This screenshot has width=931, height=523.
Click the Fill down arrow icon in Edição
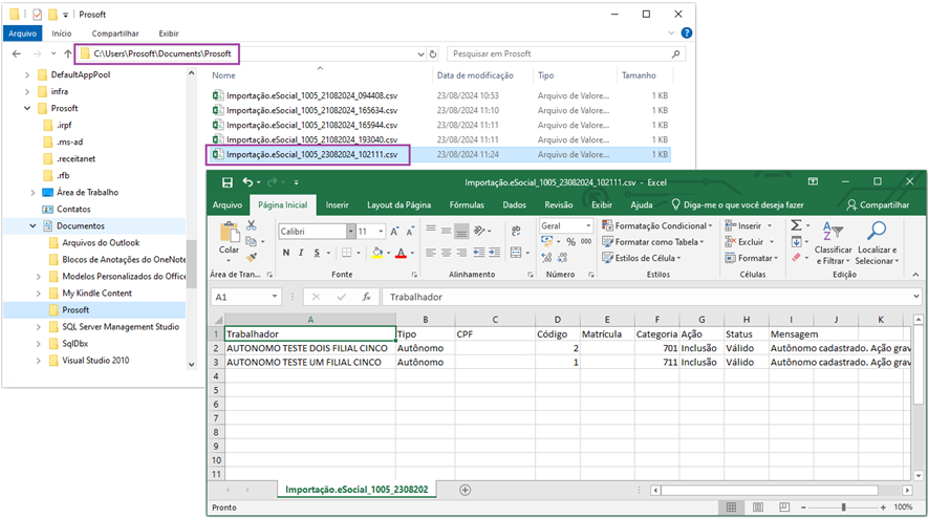pos(797,242)
